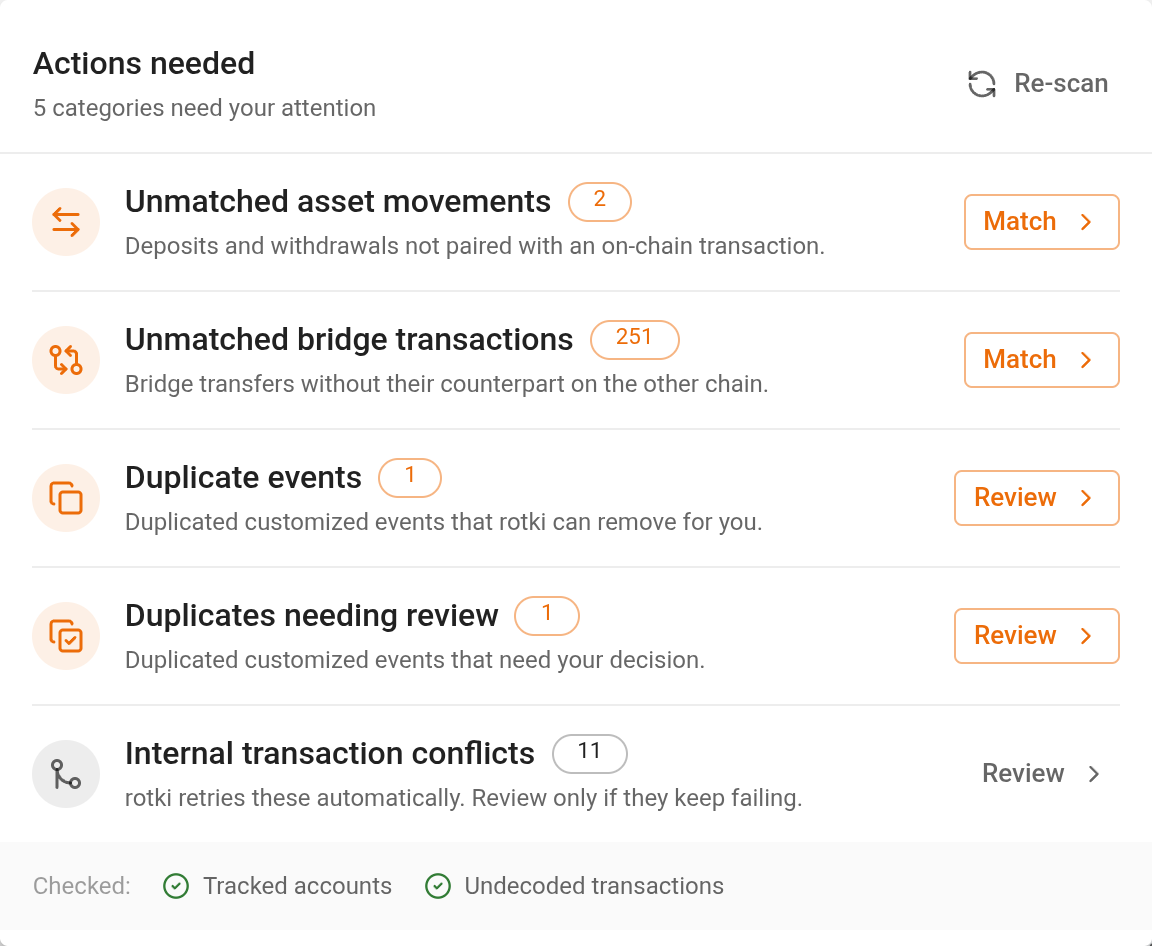Review the duplicates needing review
Image resolution: width=1152 pixels, height=946 pixels.
[x=1037, y=636]
